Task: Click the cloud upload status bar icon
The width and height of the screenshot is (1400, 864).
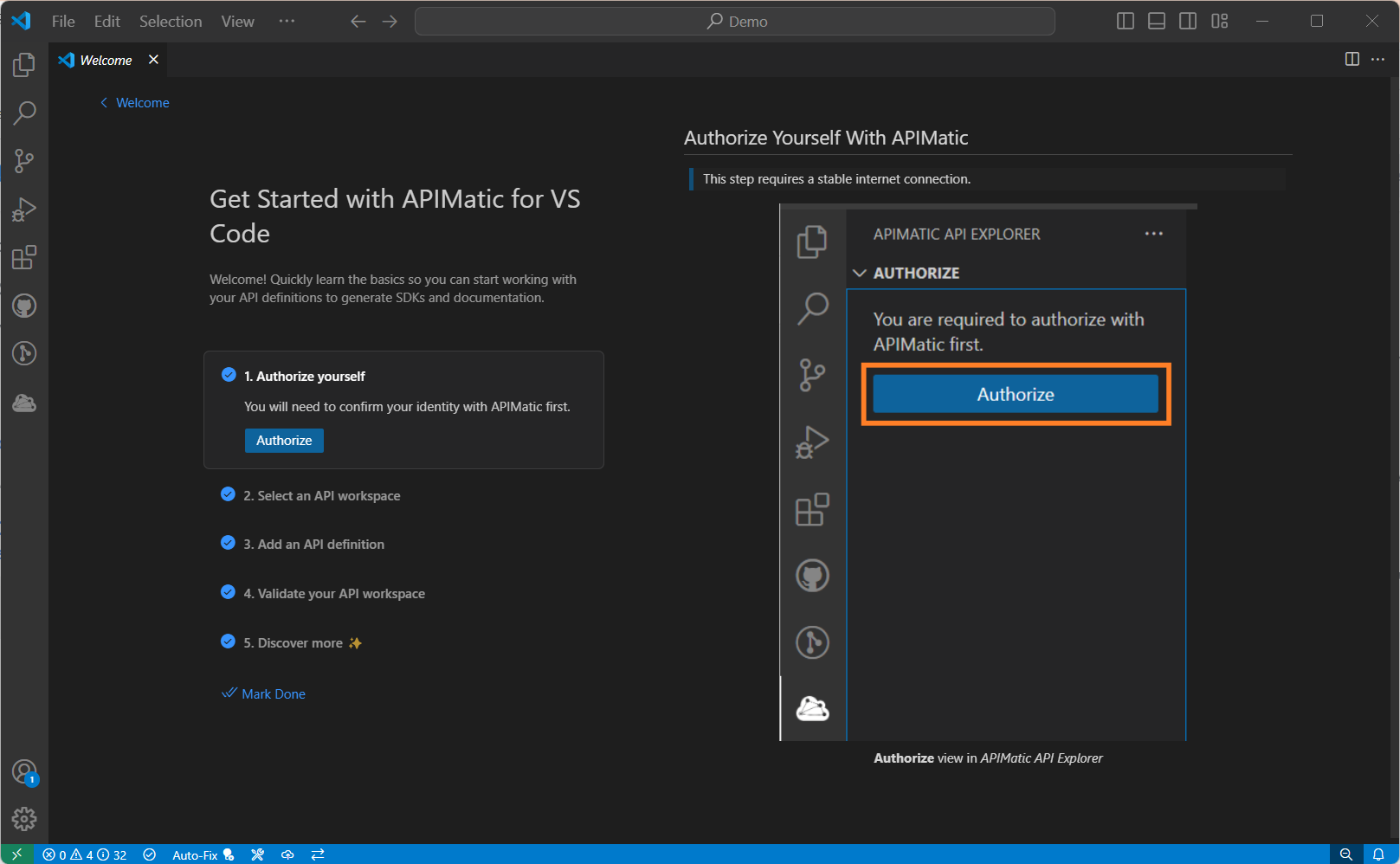Action: point(287,854)
